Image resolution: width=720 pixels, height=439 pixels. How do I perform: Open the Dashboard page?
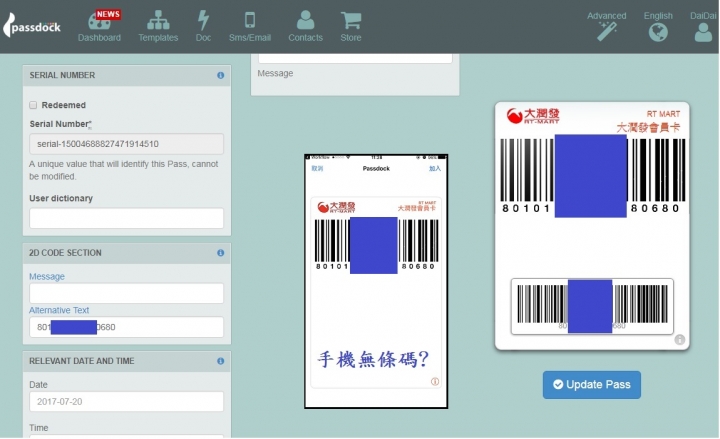(x=99, y=26)
